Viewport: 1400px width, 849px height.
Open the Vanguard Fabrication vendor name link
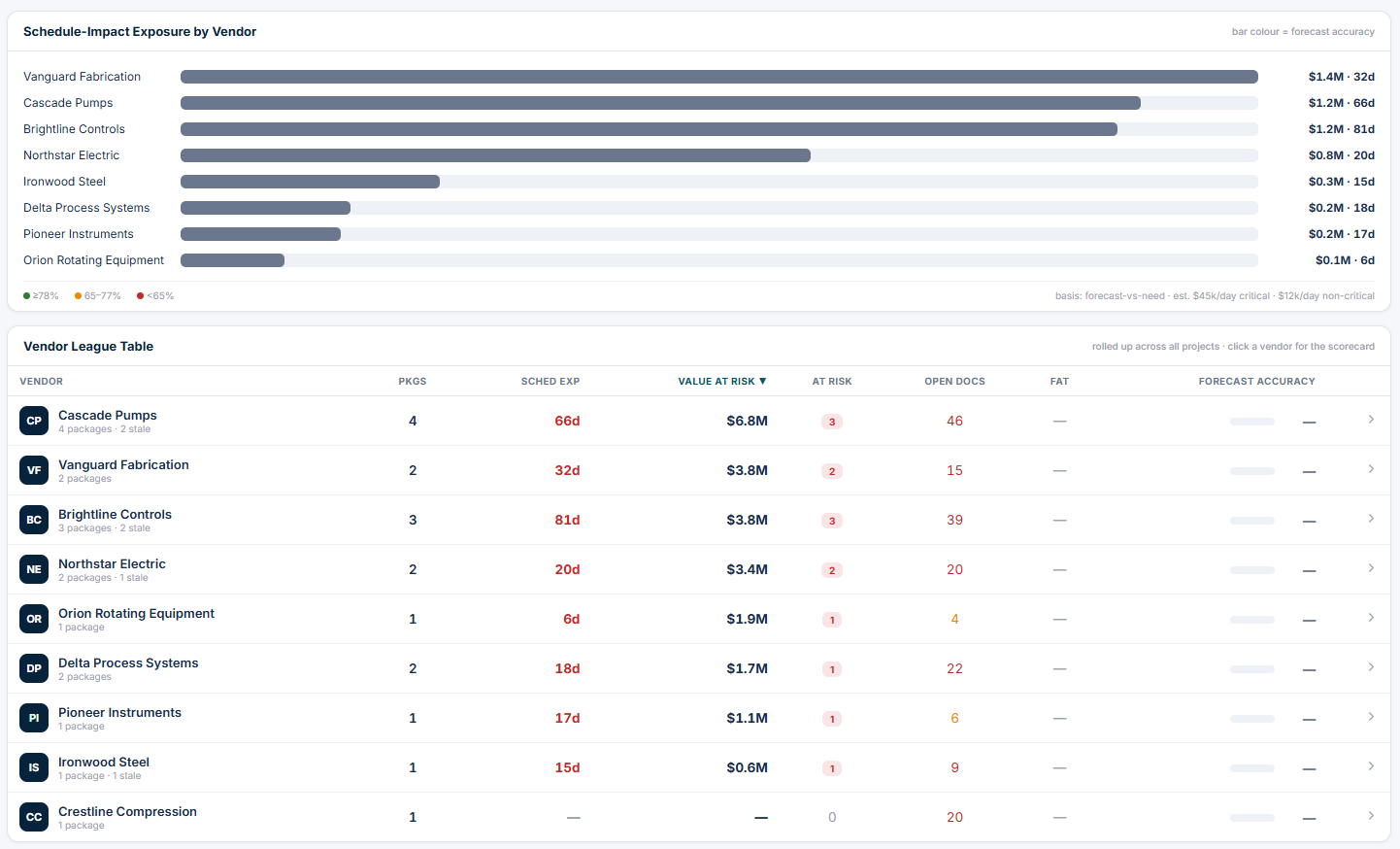(123, 464)
